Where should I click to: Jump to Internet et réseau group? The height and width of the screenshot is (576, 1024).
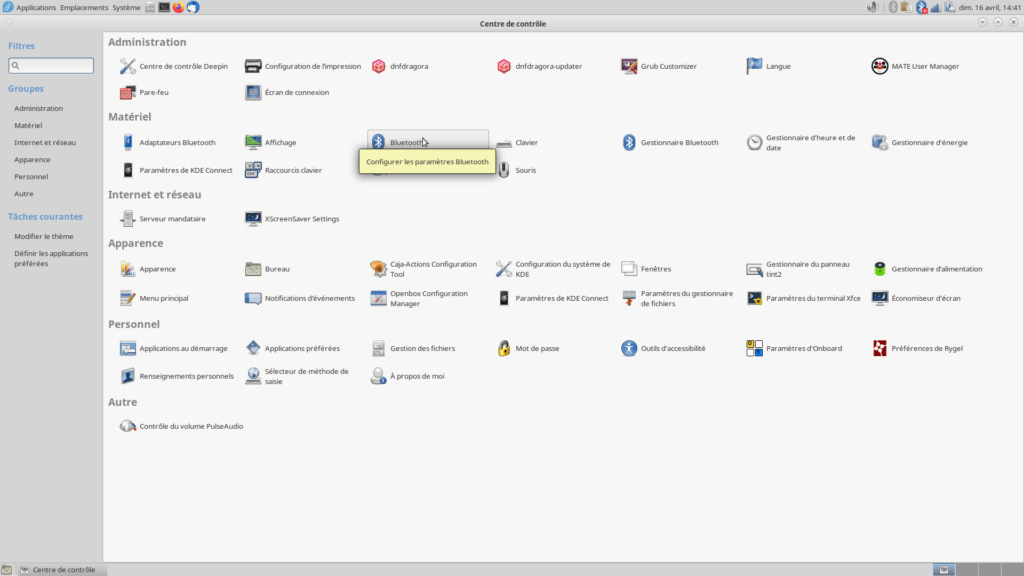coord(45,142)
